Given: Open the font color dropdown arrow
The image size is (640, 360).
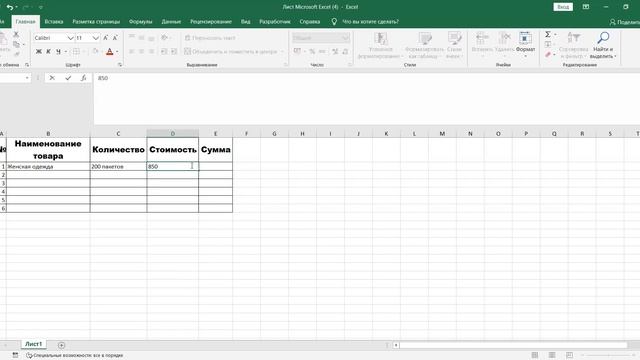Looking at the screenshot, I should point(117,52).
